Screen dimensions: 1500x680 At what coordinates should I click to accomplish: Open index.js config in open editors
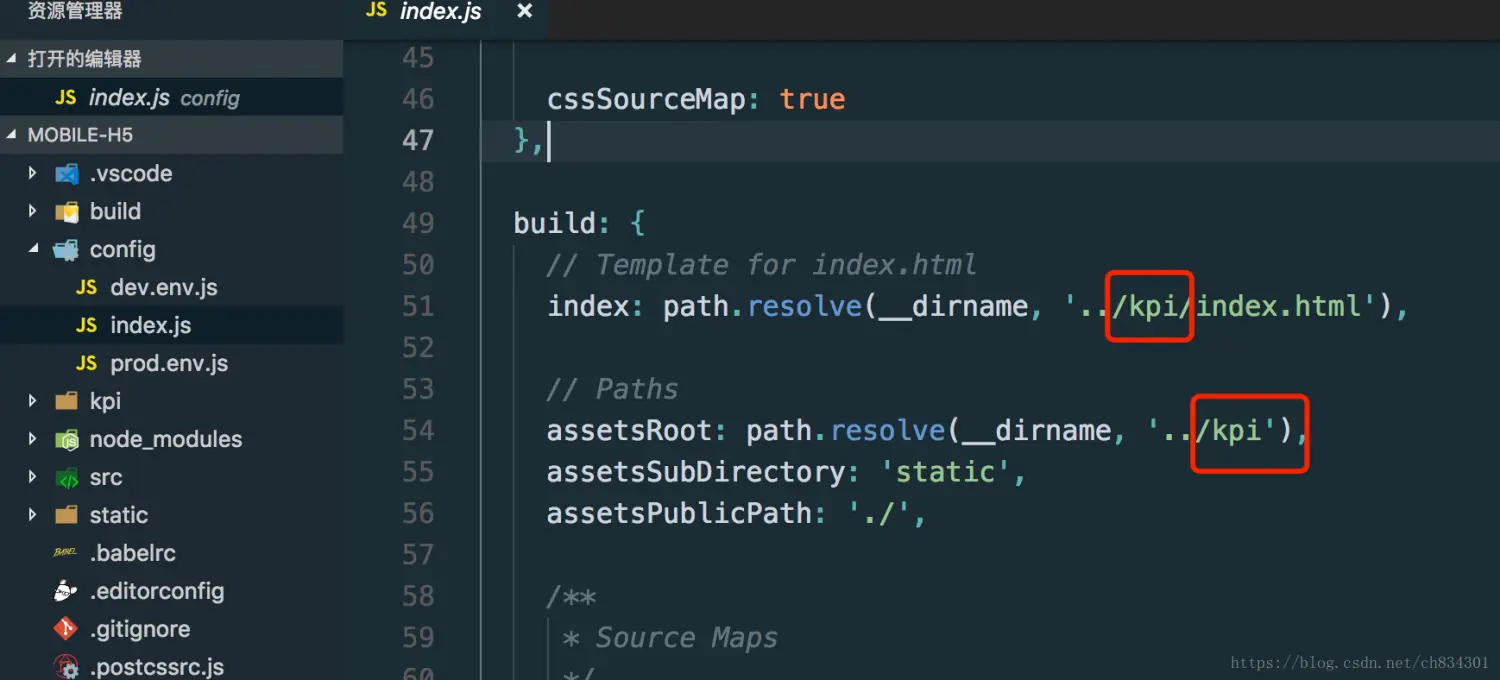click(172, 97)
